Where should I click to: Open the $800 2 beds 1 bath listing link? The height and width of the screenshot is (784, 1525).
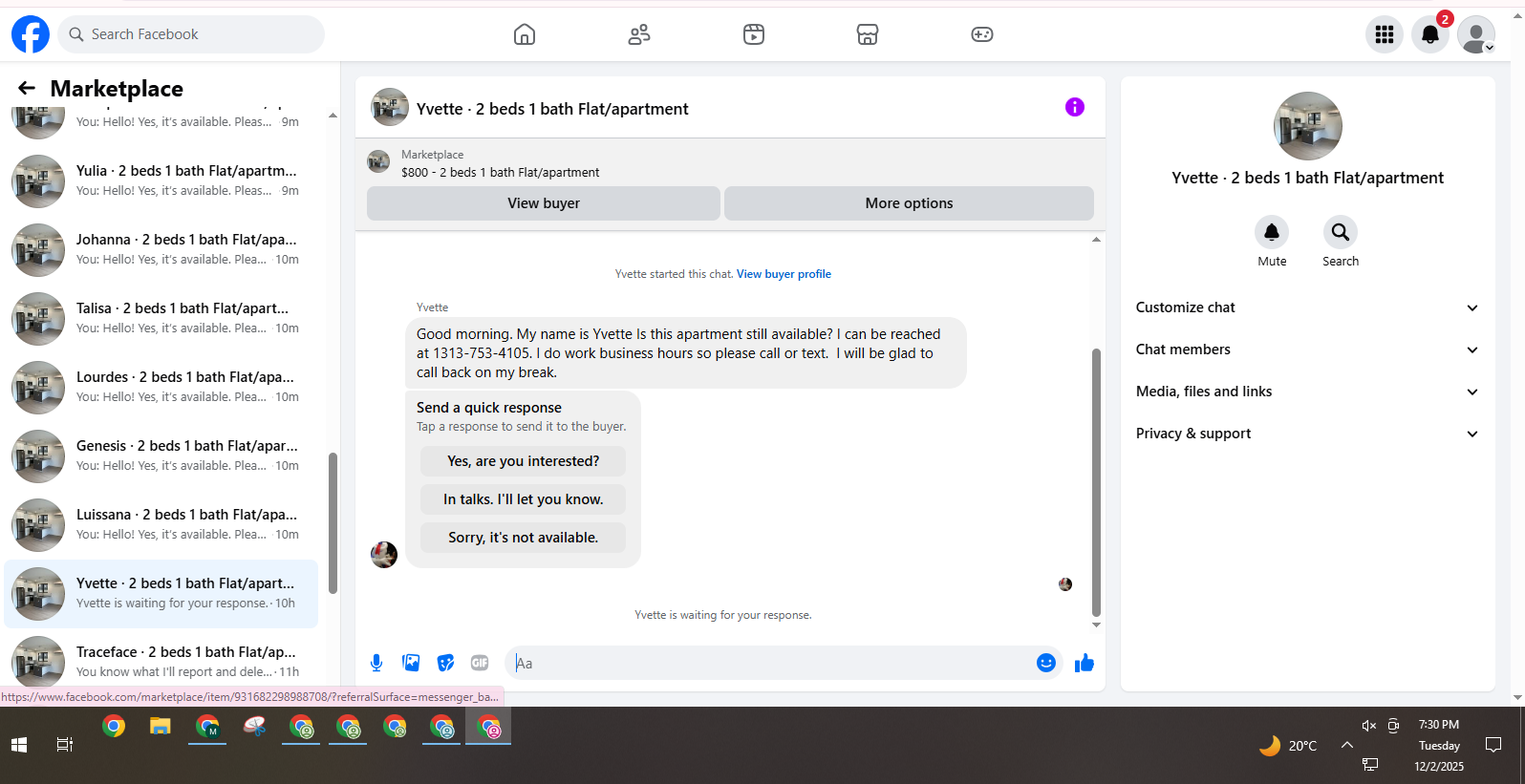point(500,173)
